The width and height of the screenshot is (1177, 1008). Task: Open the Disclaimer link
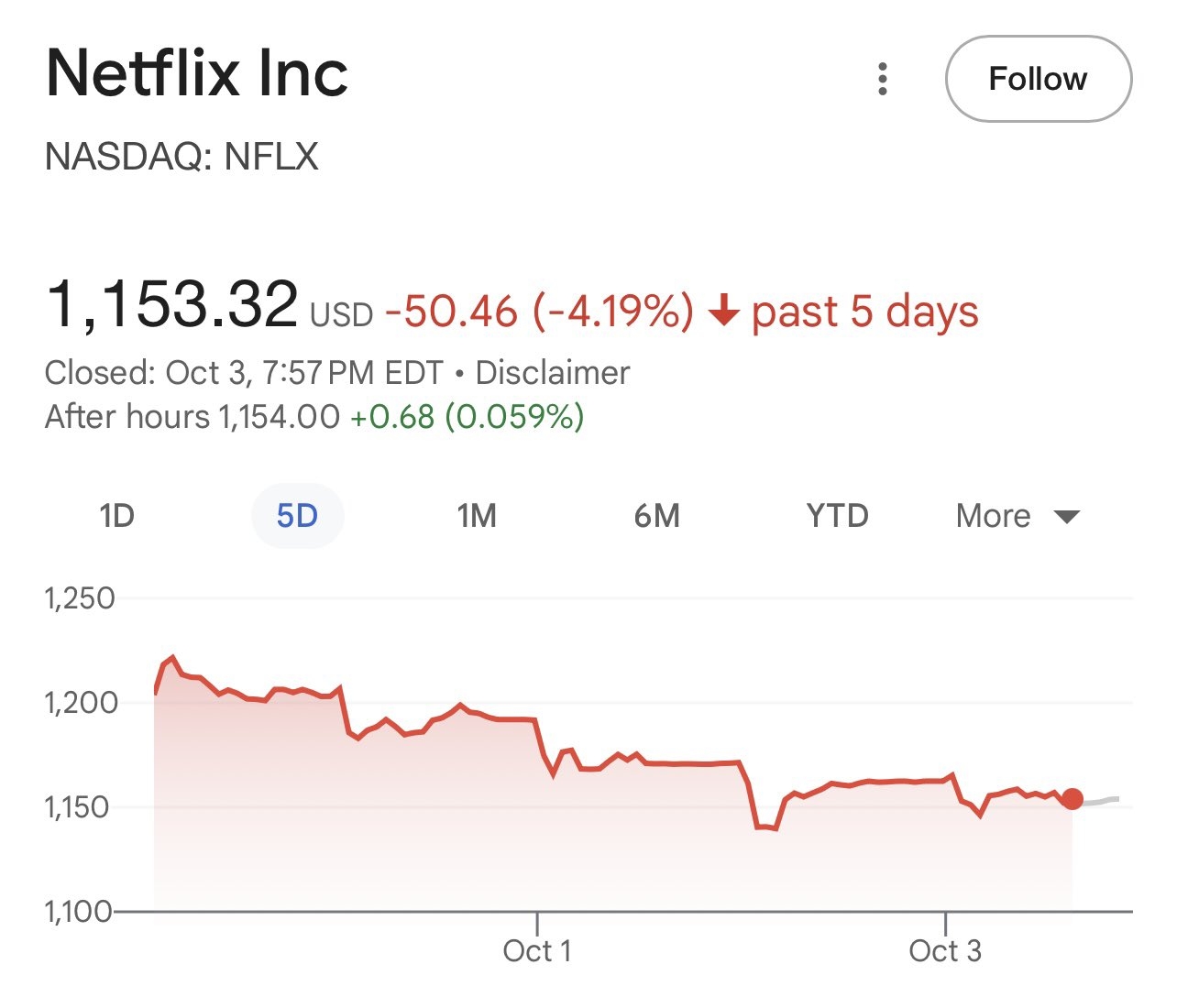click(552, 373)
